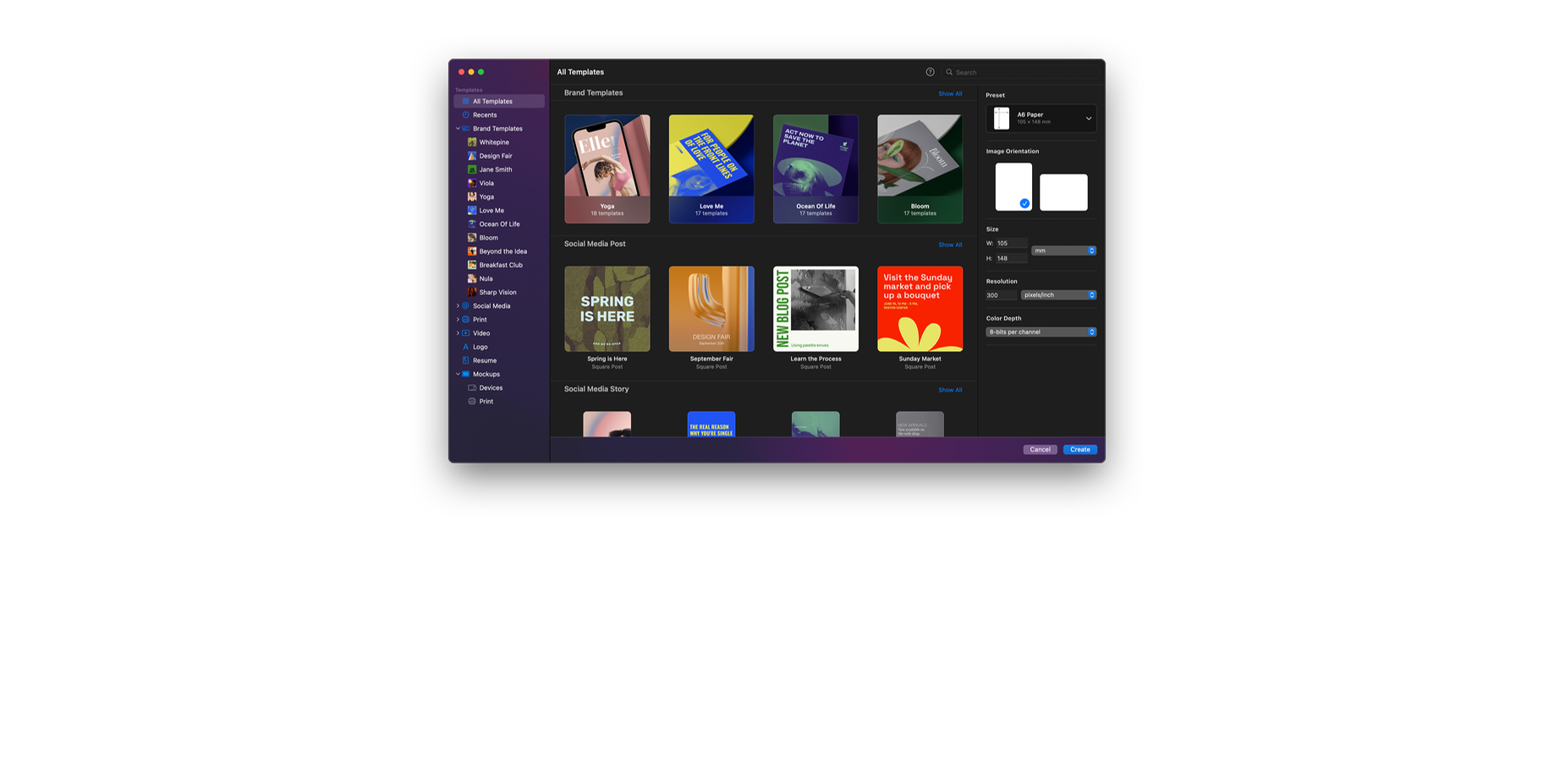Click the Video category icon
This screenshot has height=784, width=1554.
click(x=465, y=333)
